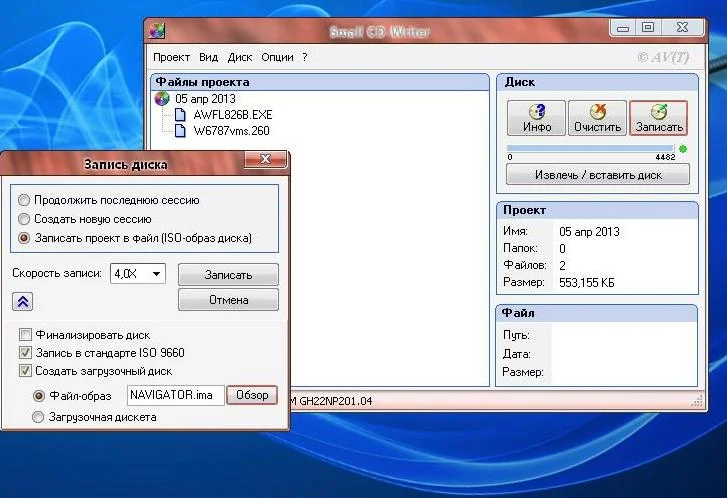The width and height of the screenshot is (727, 498).
Task: Click Извлечь / вставить диск button
Action: tap(598, 175)
